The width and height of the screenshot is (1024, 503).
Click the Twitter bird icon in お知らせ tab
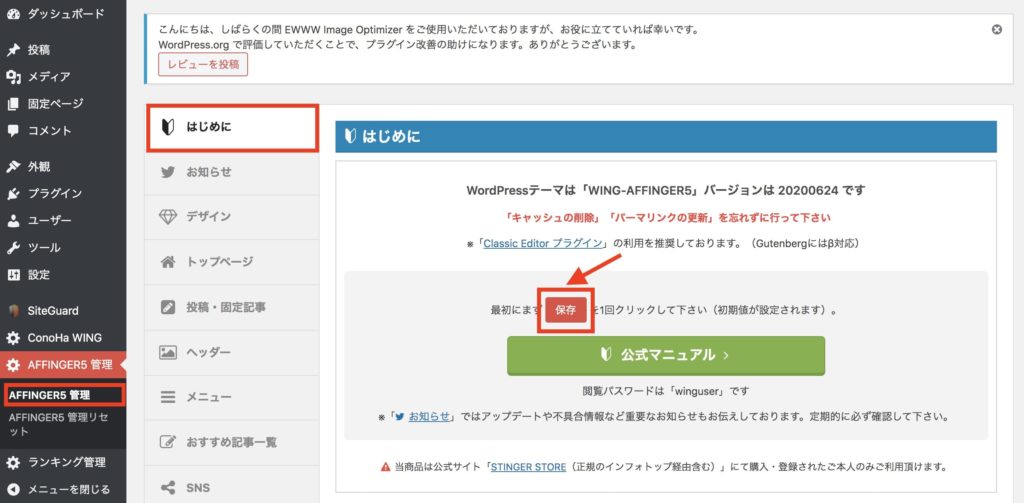tap(168, 172)
